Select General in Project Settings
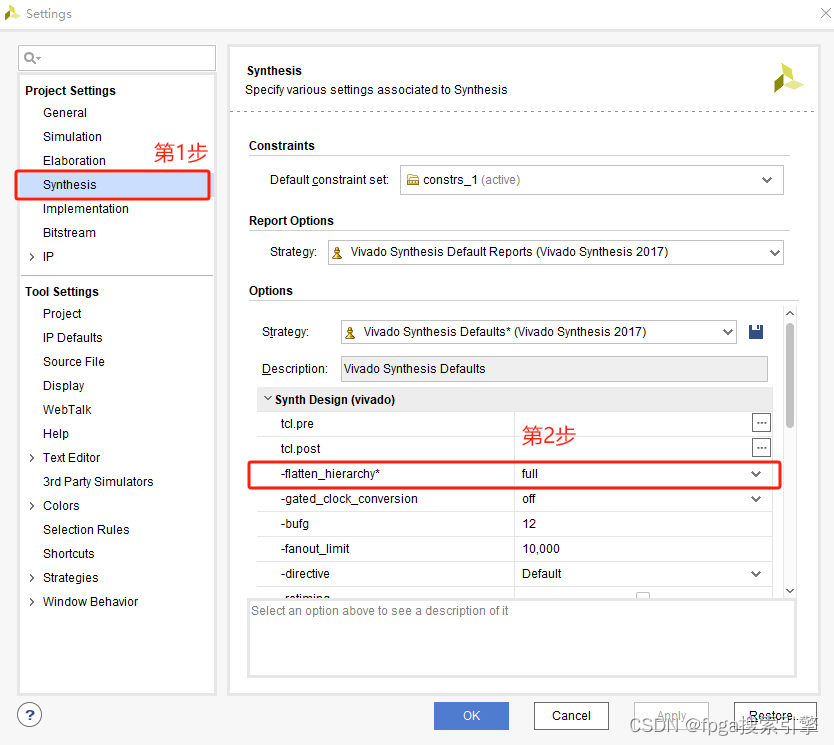 click(65, 113)
